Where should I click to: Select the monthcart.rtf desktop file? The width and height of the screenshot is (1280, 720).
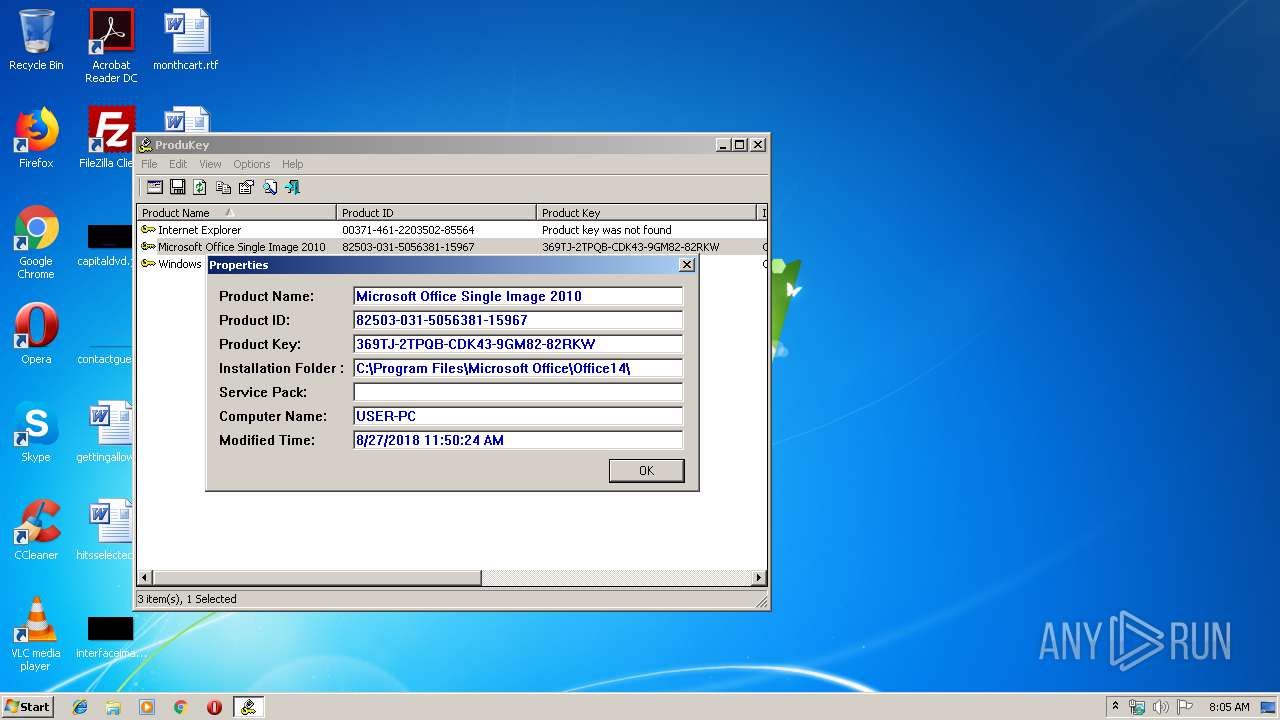tap(186, 41)
